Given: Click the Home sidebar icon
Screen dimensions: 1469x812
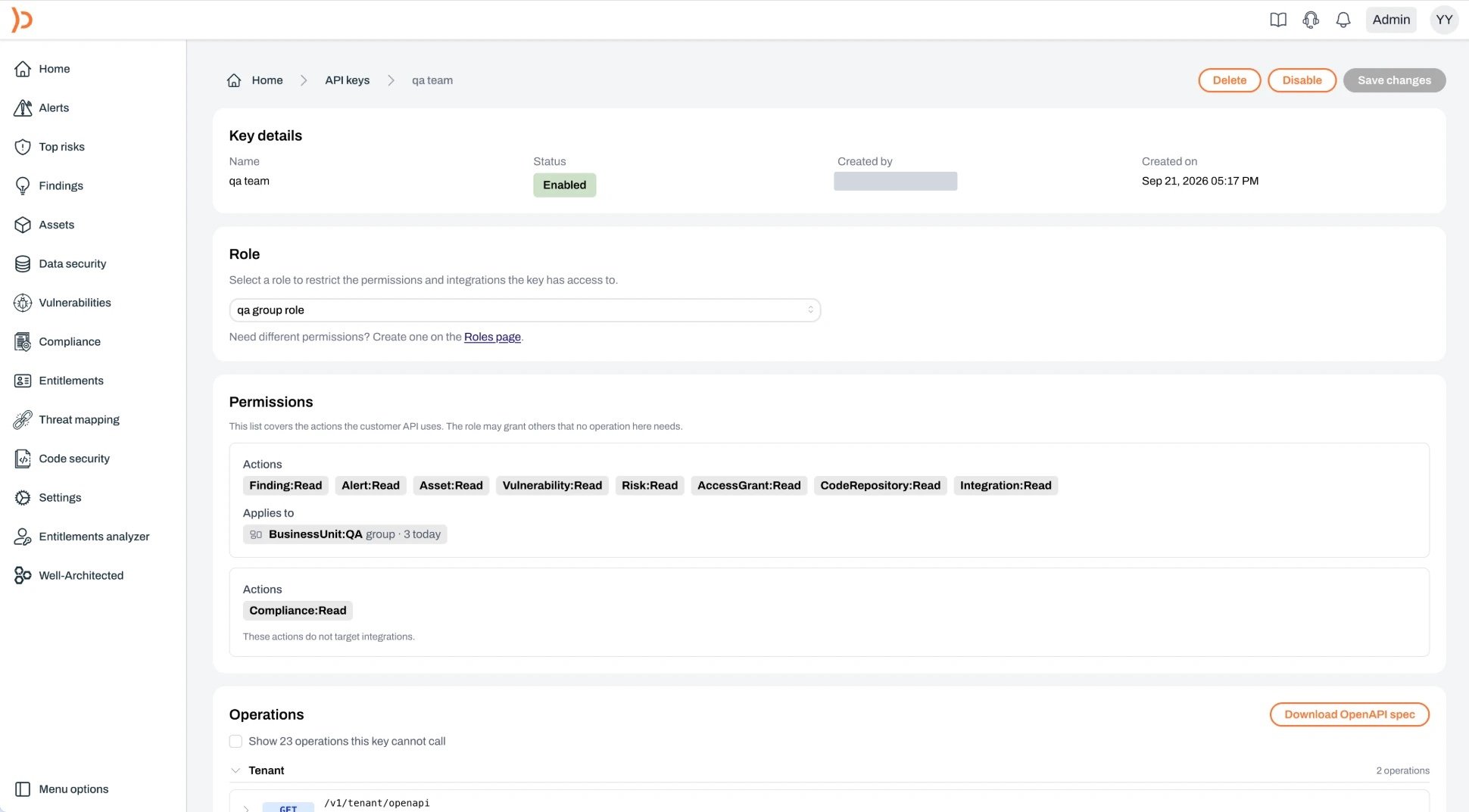Looking at the screenshot, I should (23, 69).
